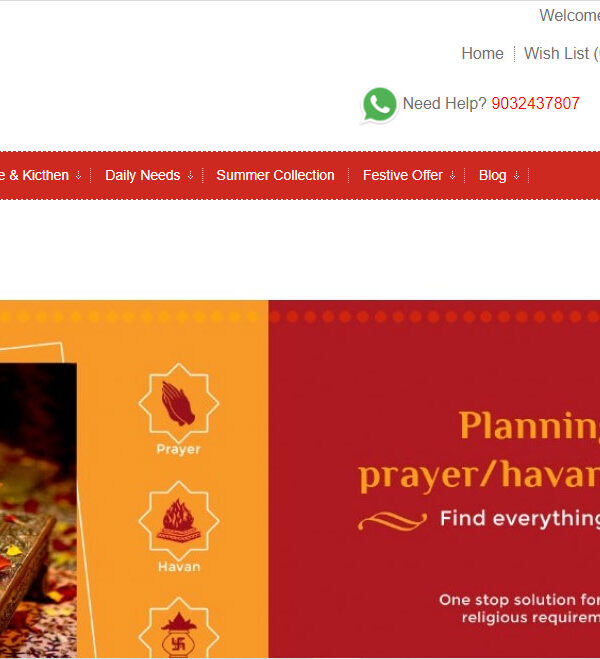
Task: Go to the Home link
Action: click(x=482, y=53)
